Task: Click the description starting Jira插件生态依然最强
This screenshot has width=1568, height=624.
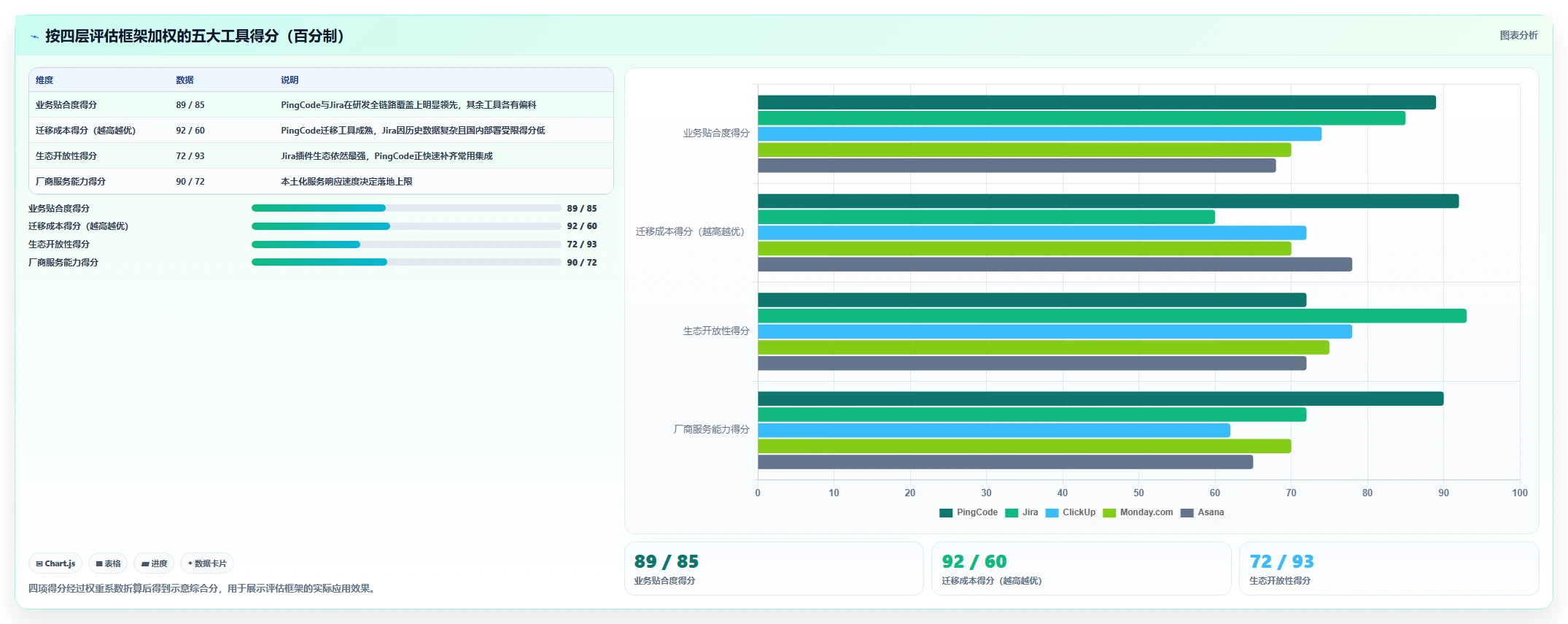Action: click(x=387, y=156)
